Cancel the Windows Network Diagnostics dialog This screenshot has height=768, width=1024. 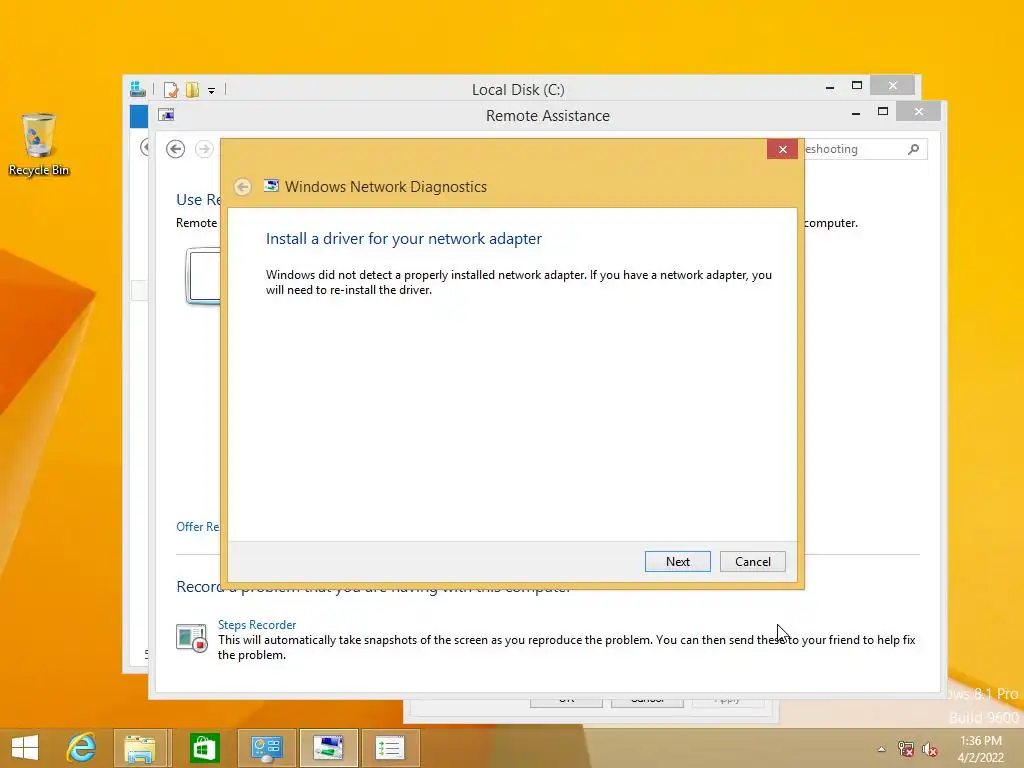pyautogui.click(x=752, y=562)
